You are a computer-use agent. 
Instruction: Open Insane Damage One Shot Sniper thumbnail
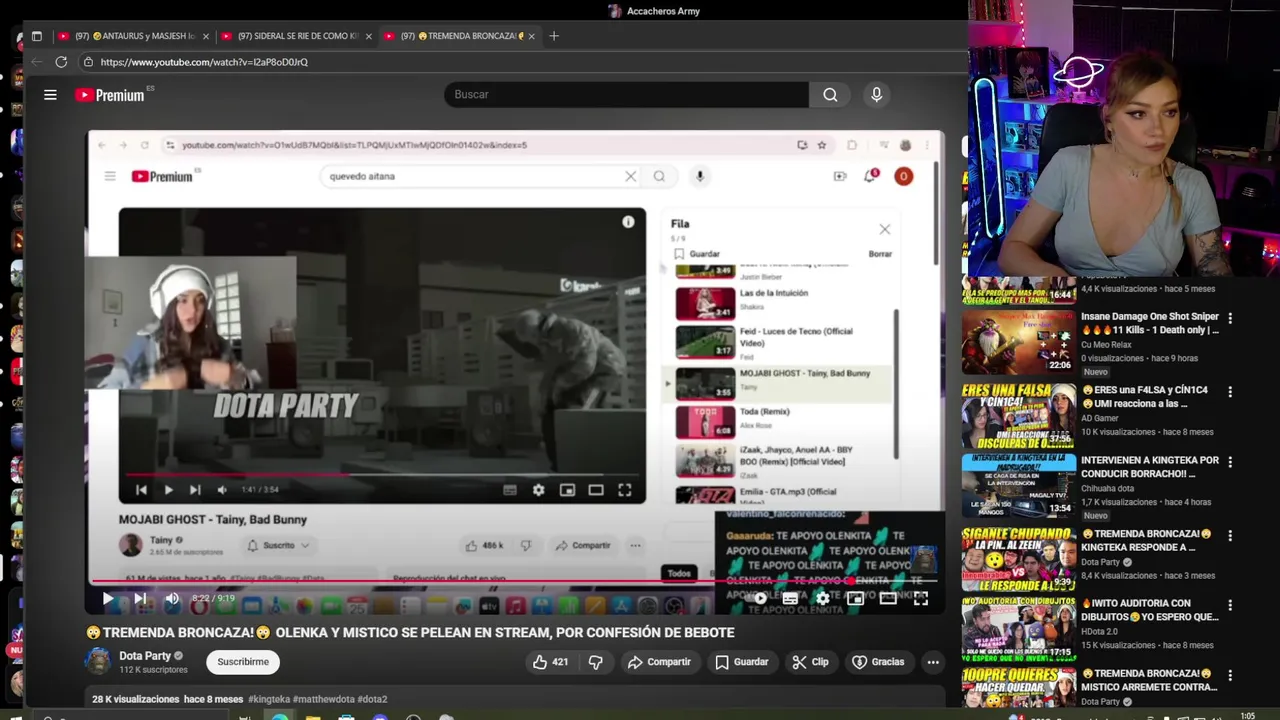click(1018, 341)
